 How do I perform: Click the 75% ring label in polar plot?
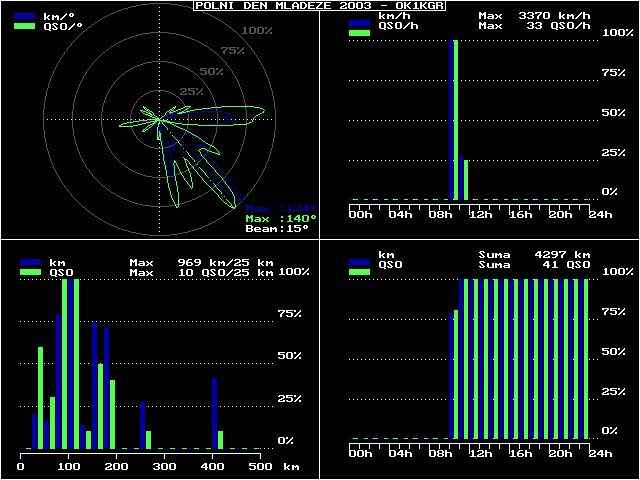coord(232,51)
